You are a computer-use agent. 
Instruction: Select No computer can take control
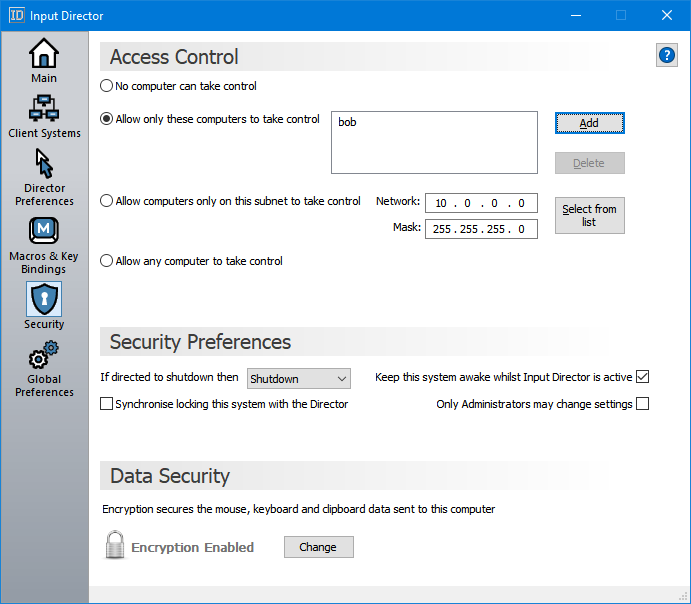[107, 86]
